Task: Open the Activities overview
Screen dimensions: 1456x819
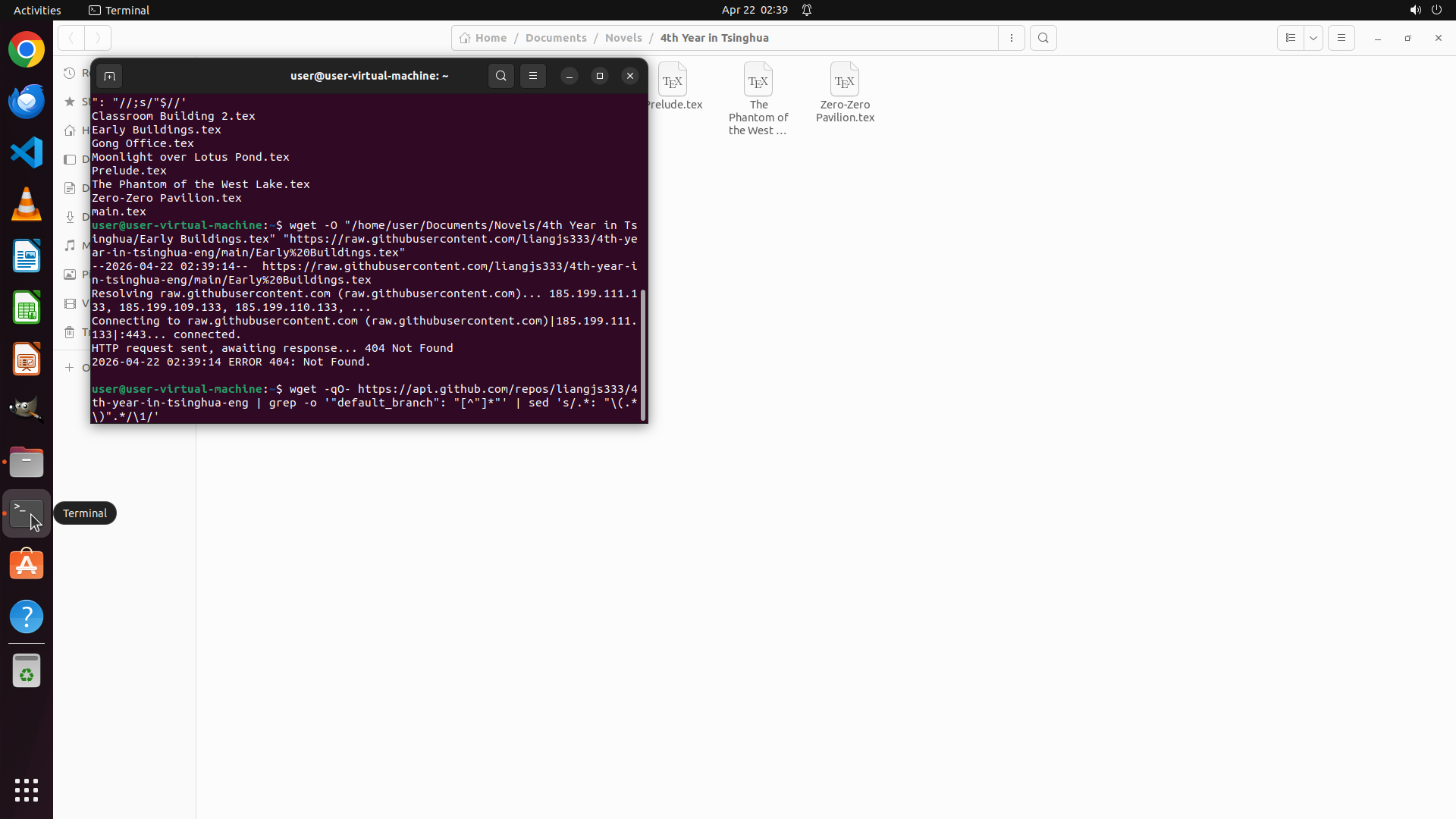Action: point(37,10)
